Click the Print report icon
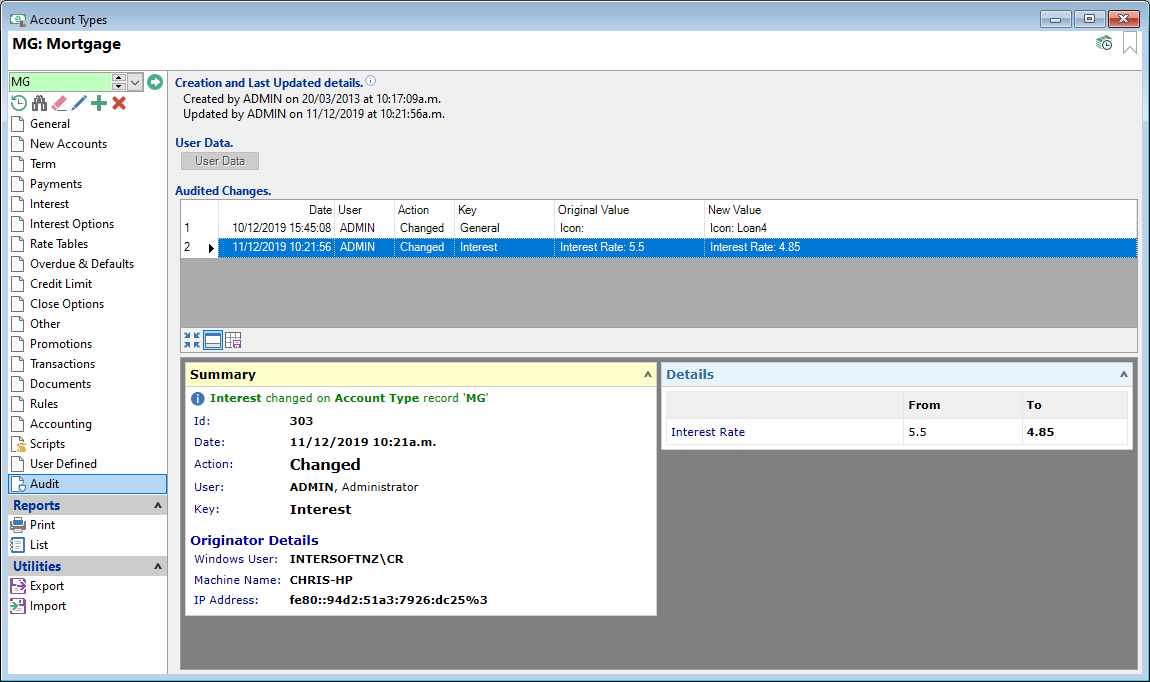This screenshot has width=1150, height=682. click(x=18, y=525)
